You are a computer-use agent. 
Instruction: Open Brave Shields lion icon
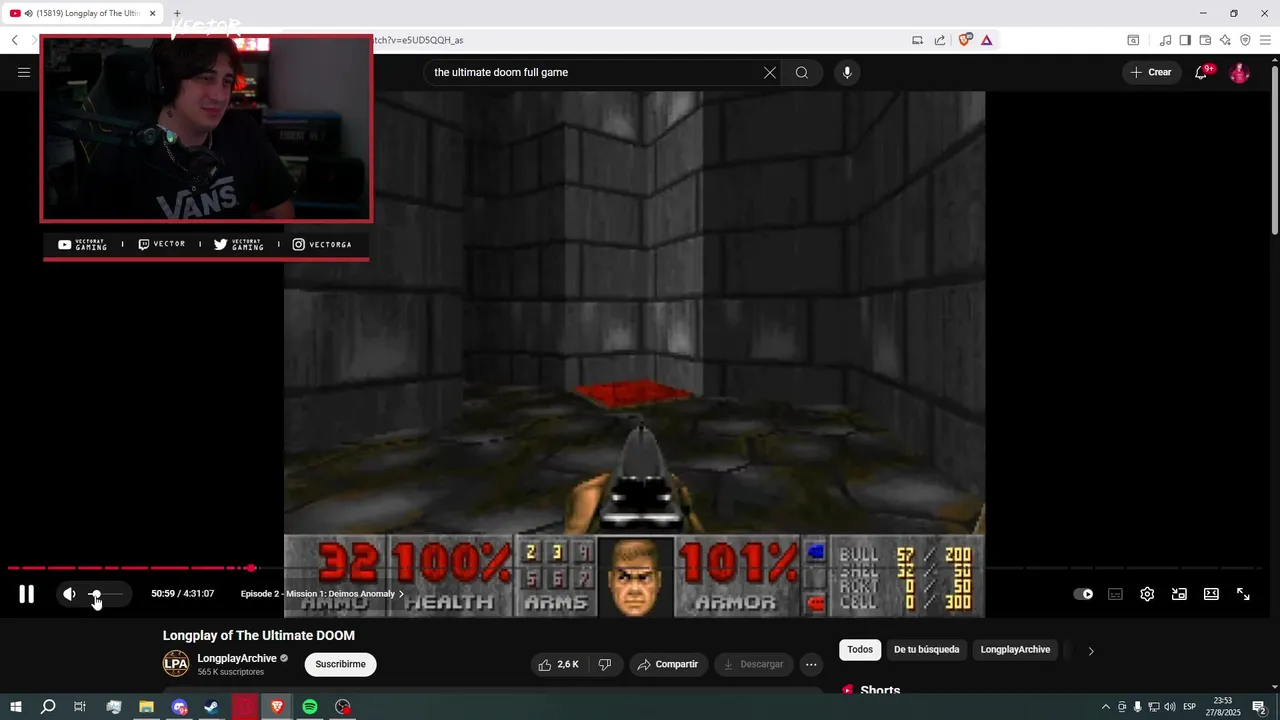click(x=965, y=40)
